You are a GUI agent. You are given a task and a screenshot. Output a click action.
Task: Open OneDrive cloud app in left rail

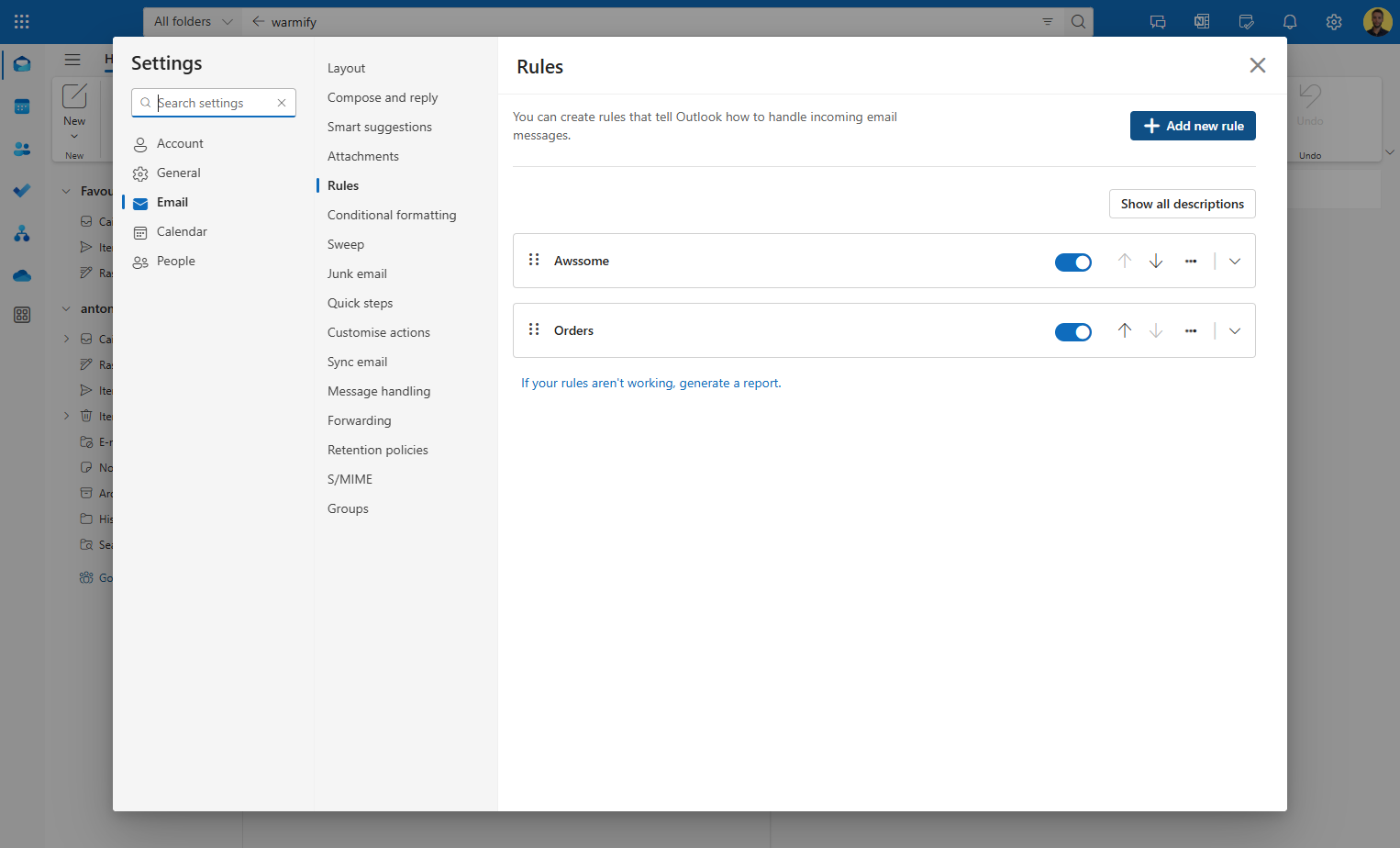(22, 275)
